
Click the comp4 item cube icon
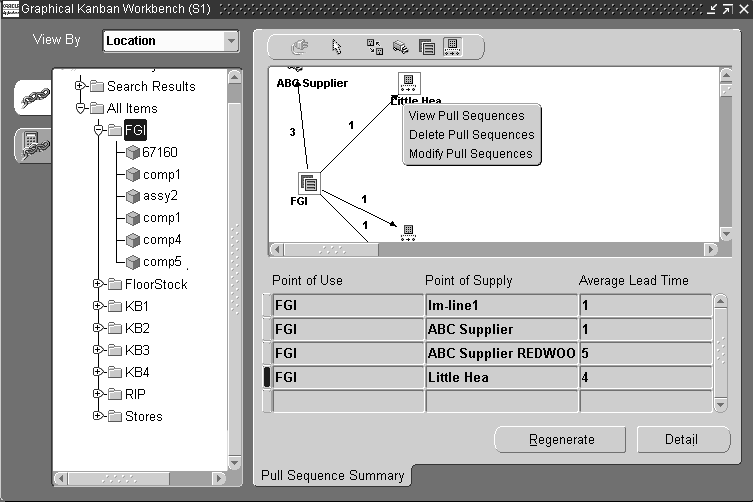tap(133, 240)
